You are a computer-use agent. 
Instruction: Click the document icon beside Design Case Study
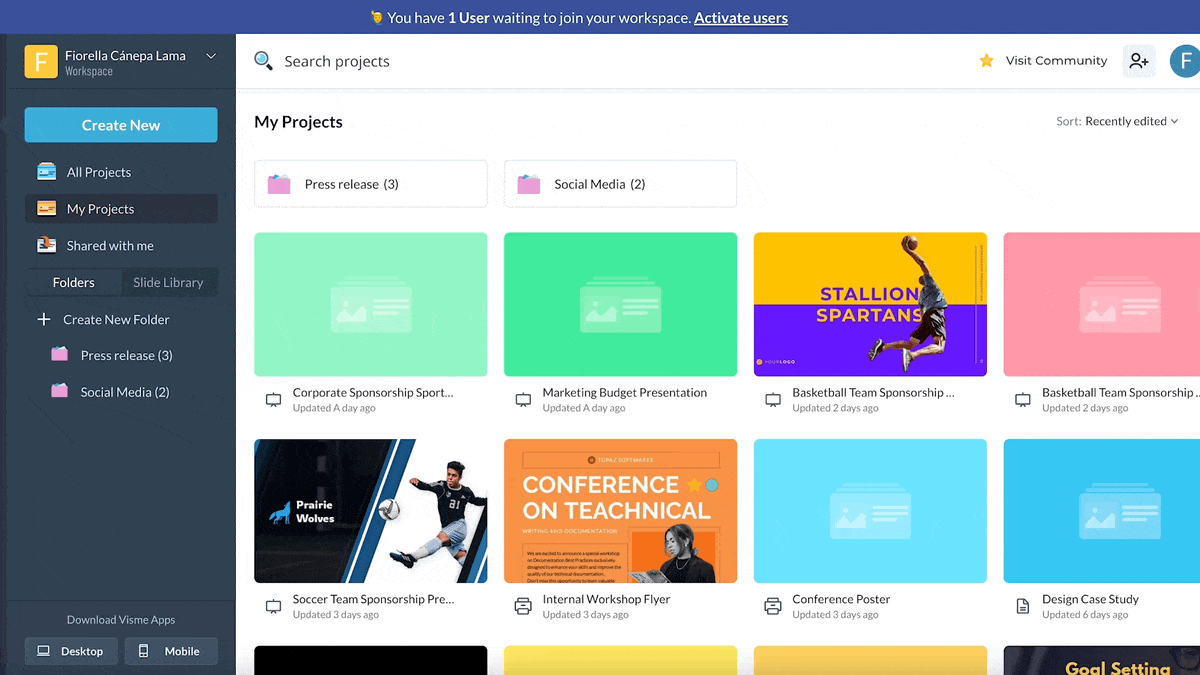1022,606
